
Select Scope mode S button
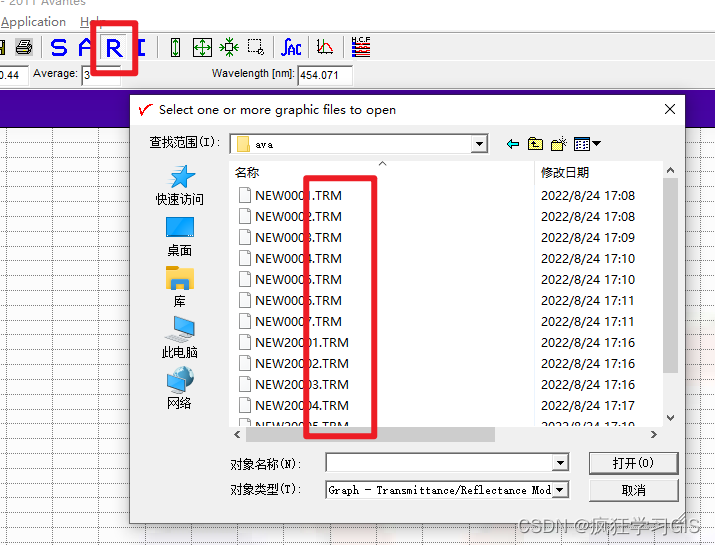pos(59,47)
